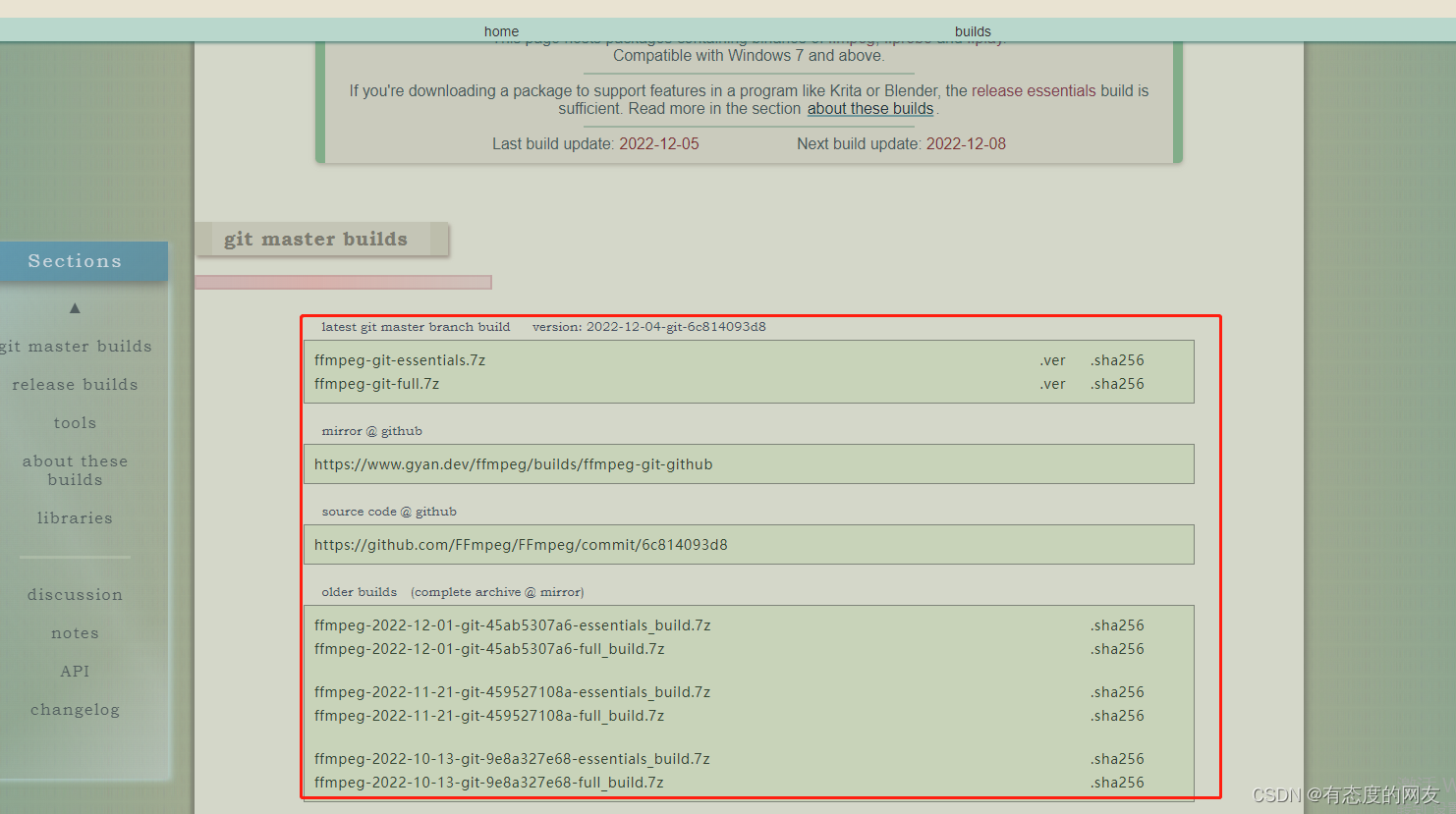This screenshot has width=1456, height=814.
Task: Select the 'mirror @ github' label
Action: point(371,431)
